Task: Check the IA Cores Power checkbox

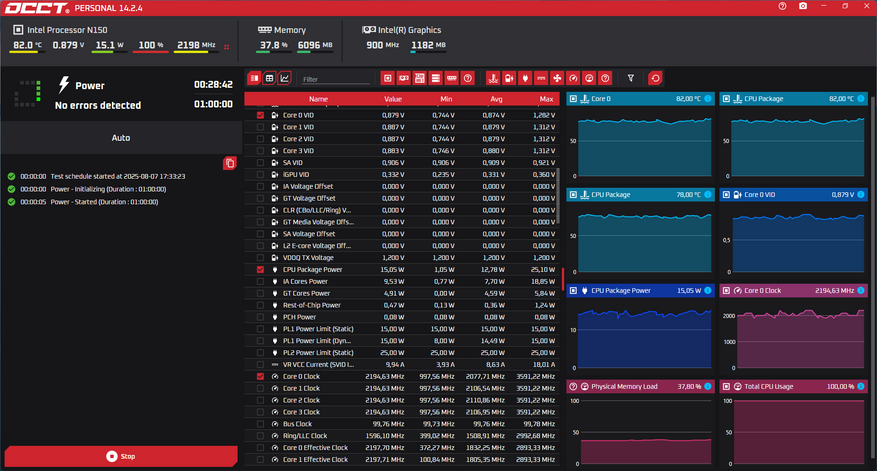Action: 260,281
